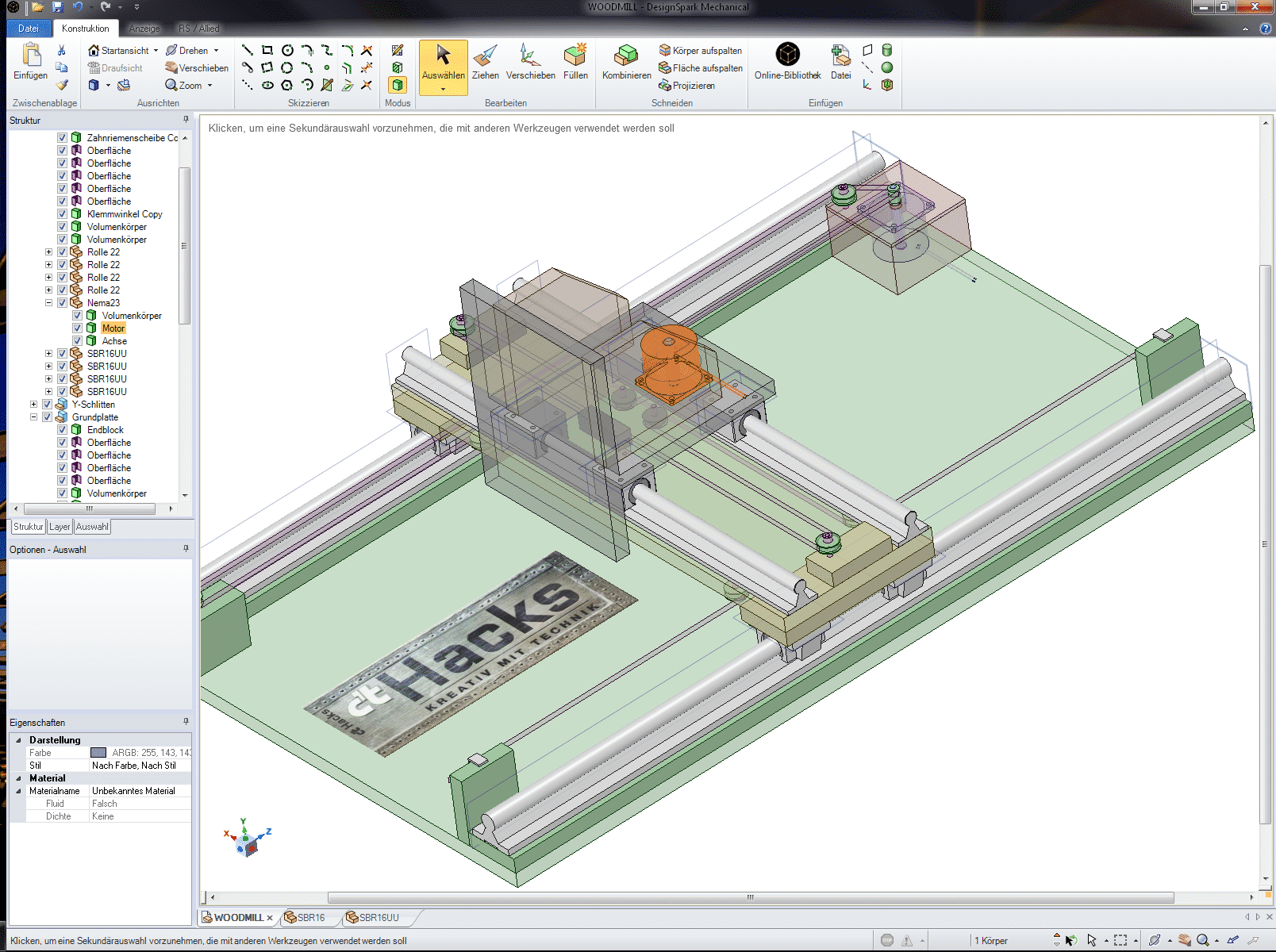
Task: Open the SBR16 document tab
Action: pos(309,917)
